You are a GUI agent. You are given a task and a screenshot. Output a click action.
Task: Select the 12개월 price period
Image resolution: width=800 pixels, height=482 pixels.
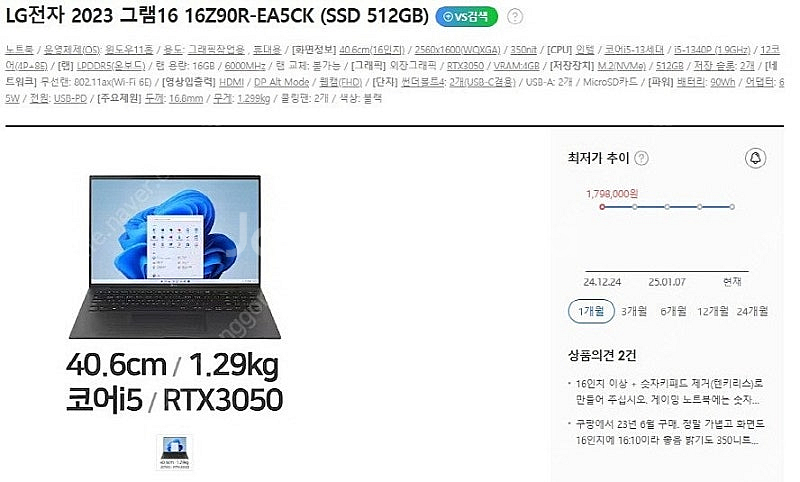712,311
